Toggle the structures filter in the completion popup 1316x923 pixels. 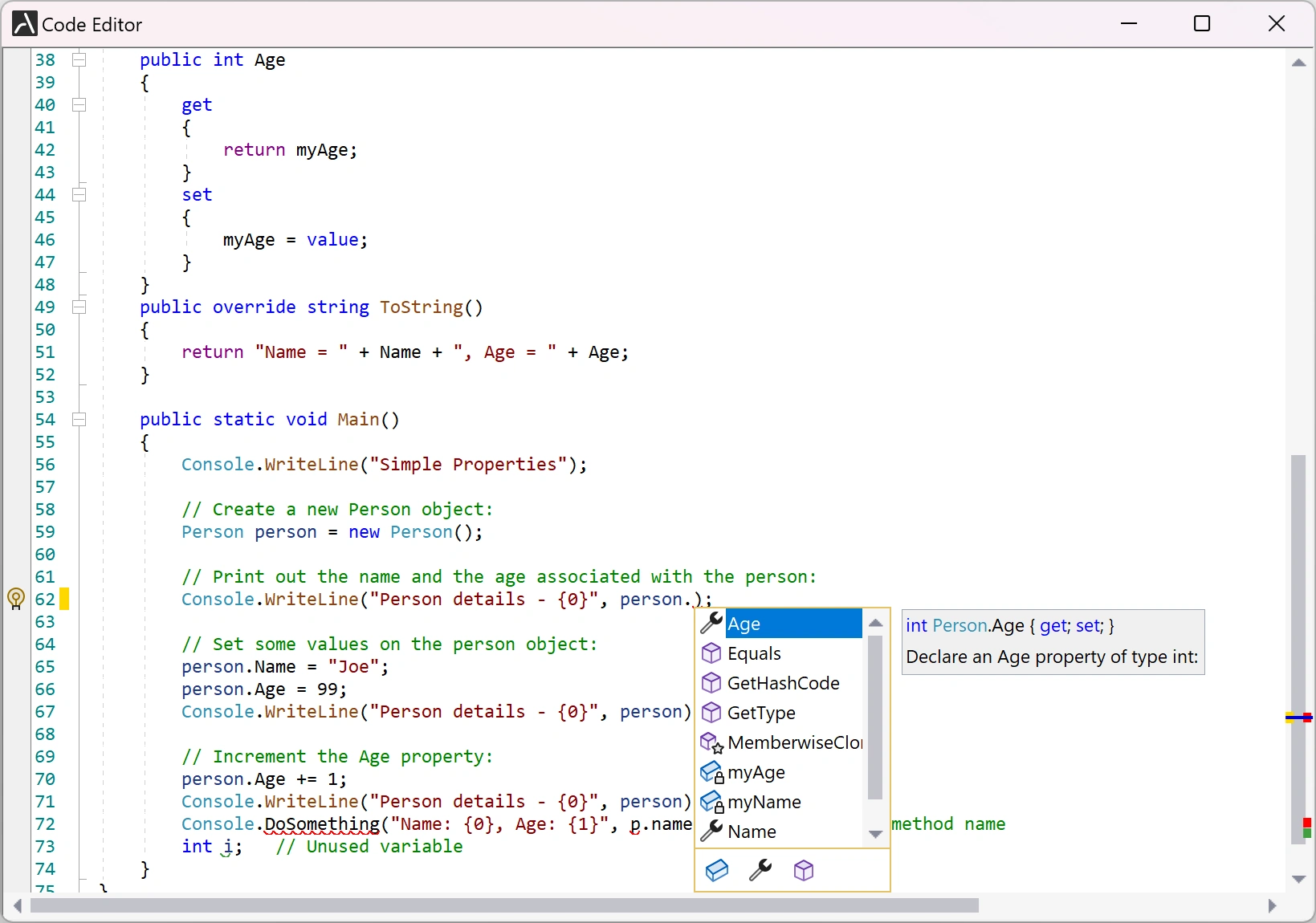[717, 871]
